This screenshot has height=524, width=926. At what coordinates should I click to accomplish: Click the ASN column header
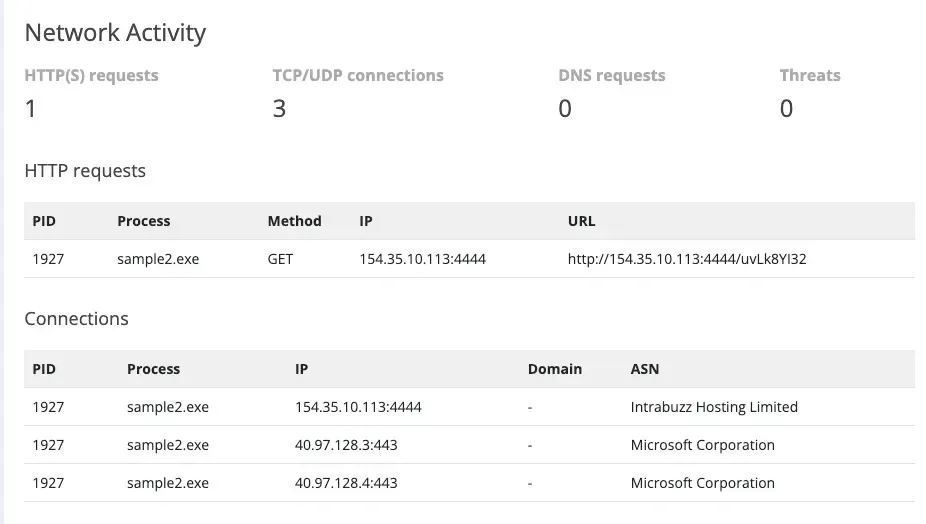[x=644, y=369]
